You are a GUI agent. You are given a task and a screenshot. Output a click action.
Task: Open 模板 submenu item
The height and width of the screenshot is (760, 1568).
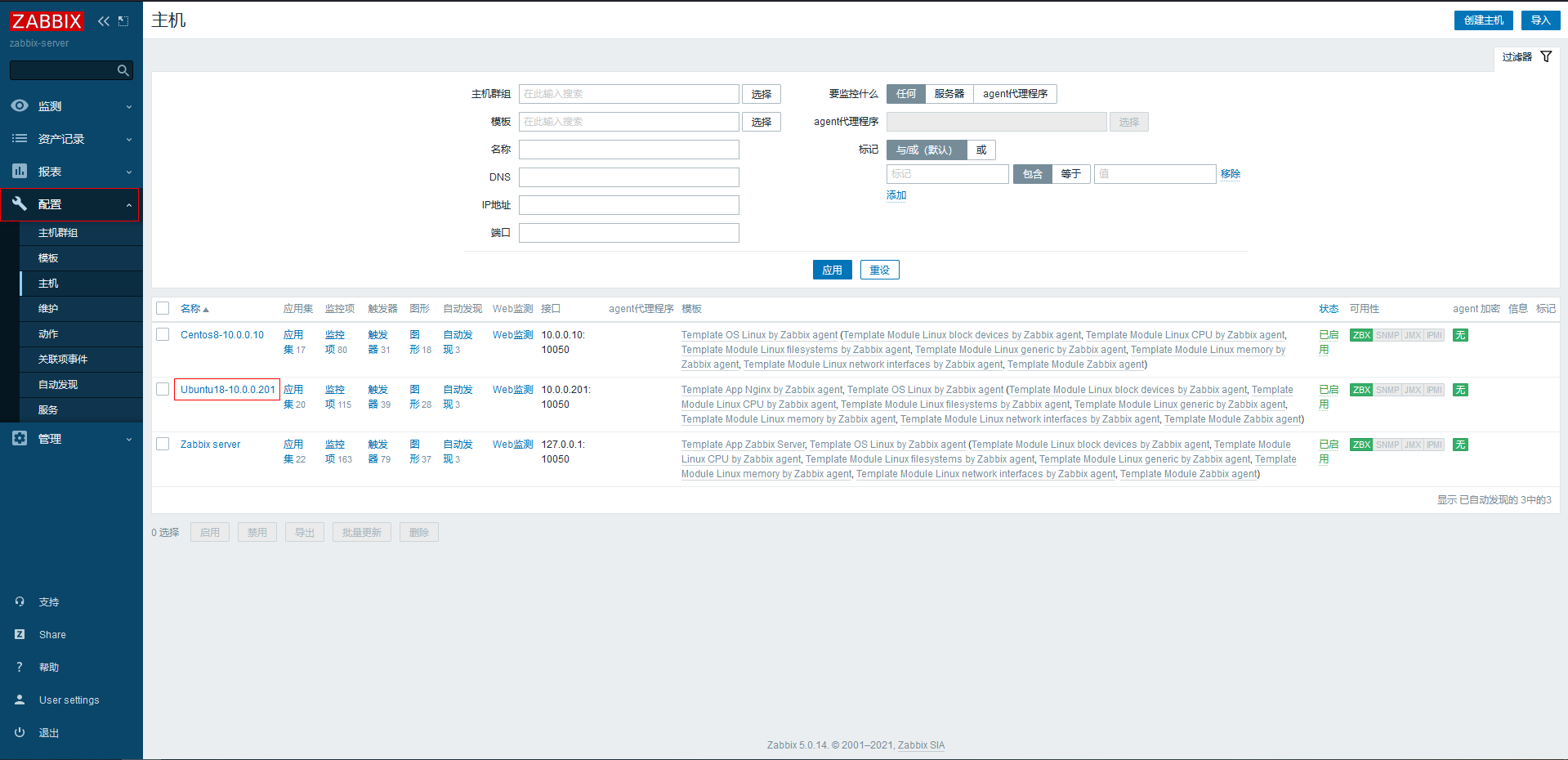(81, 258)
